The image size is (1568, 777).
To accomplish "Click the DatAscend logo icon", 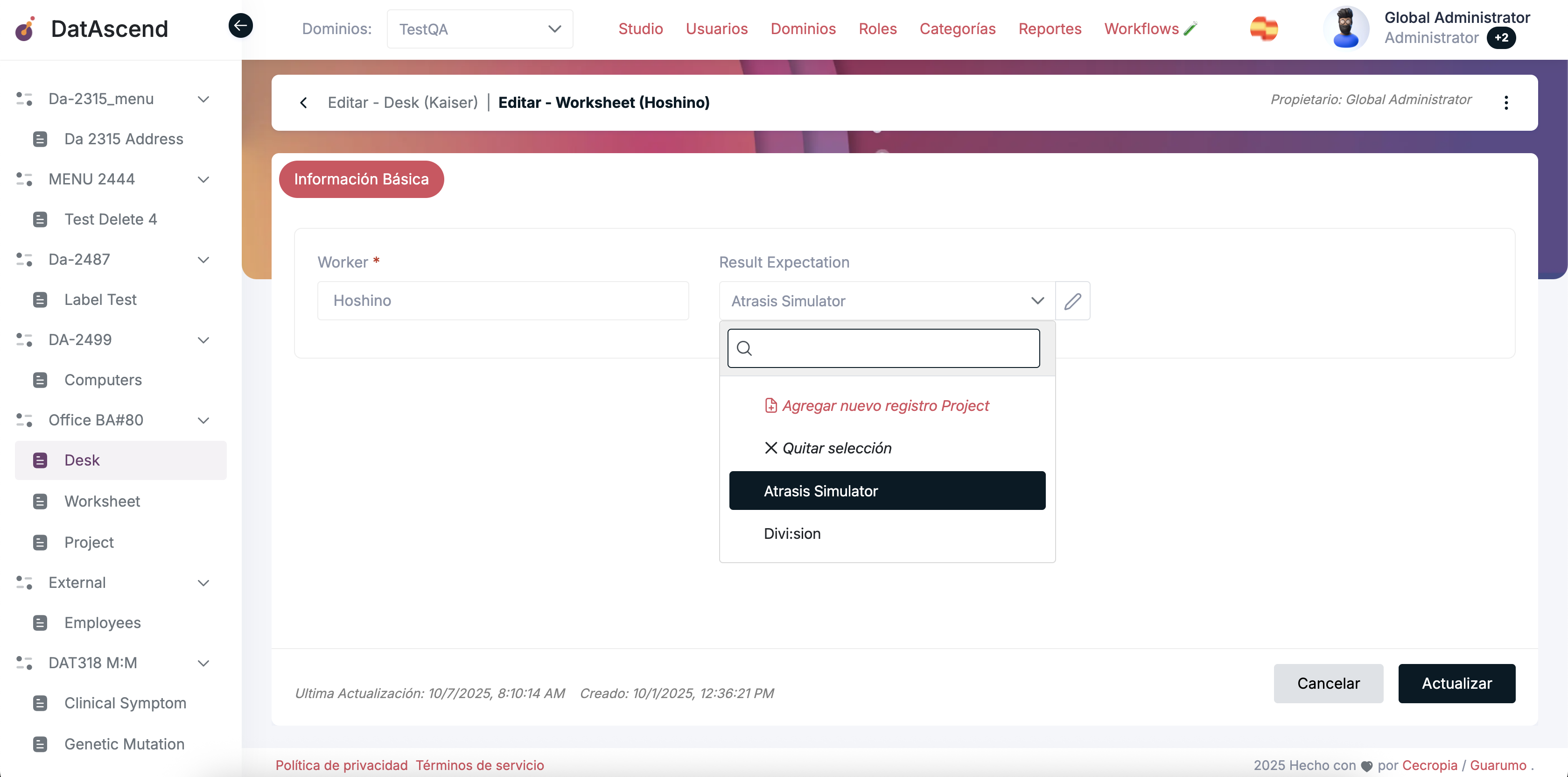I will pyautogui.click(x=25, y=28).
